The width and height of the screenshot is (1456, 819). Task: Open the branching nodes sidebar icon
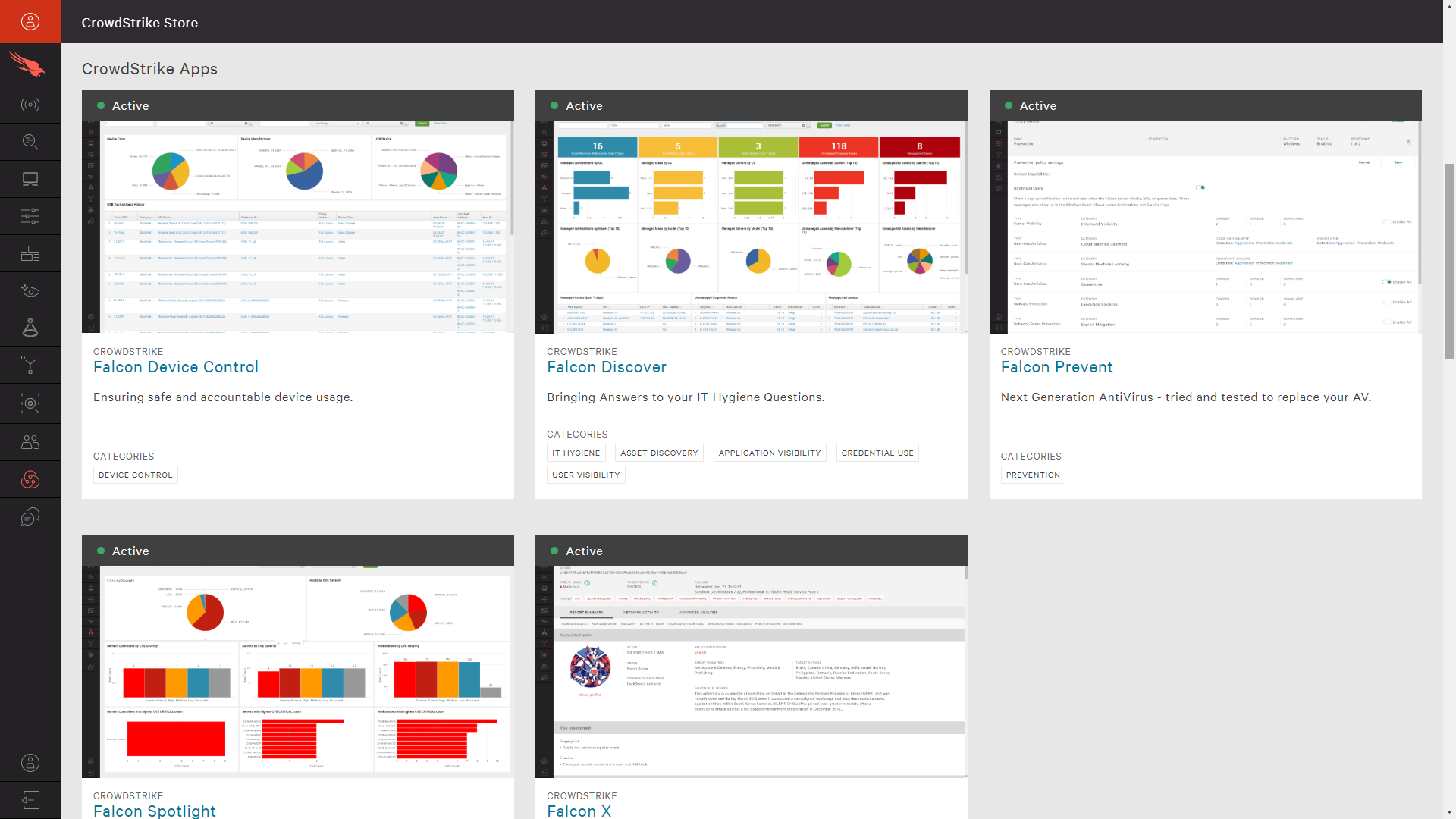click(x=30, y=365)
